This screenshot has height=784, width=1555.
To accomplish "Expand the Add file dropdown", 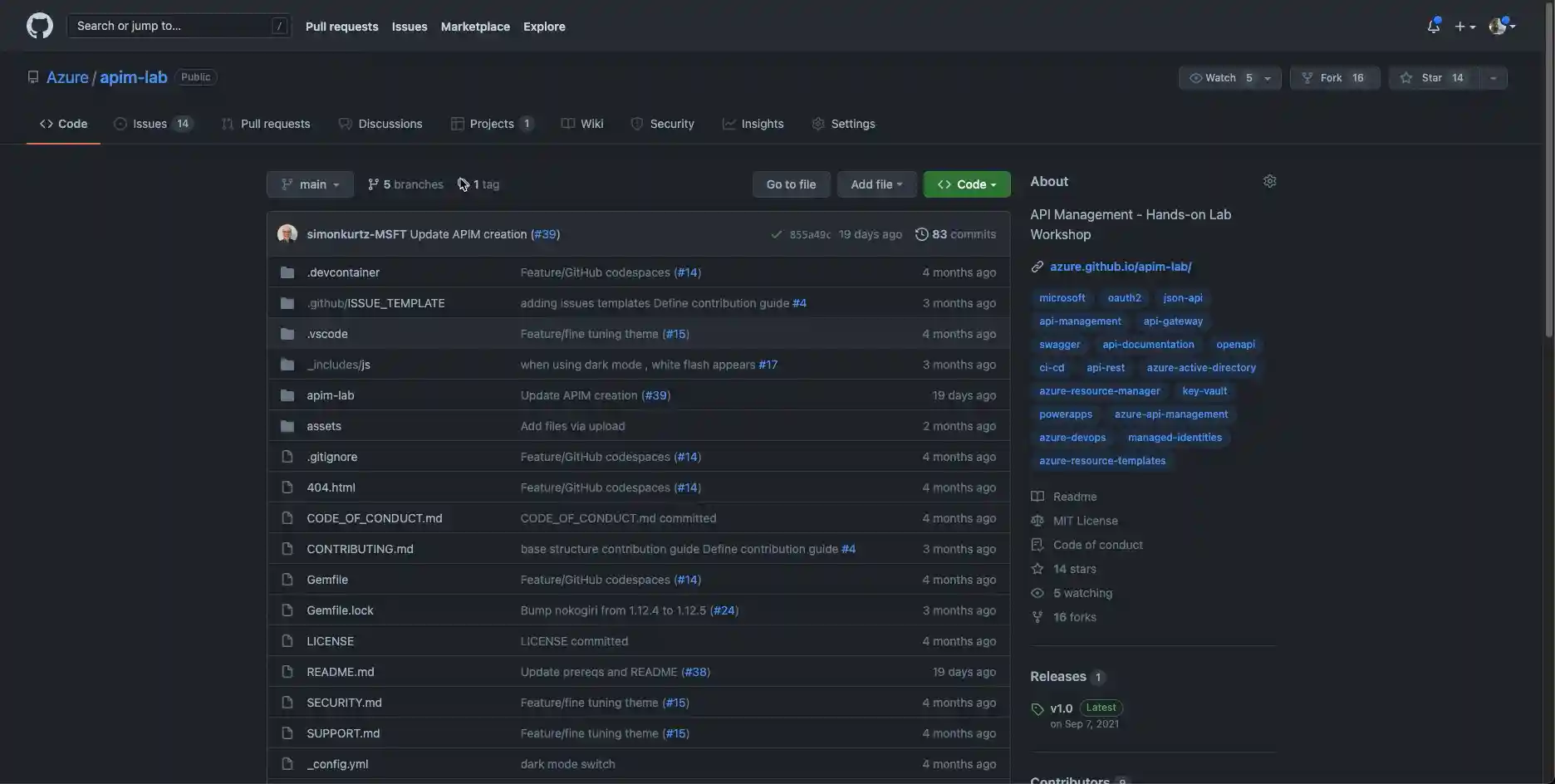I will click(876, 184).
